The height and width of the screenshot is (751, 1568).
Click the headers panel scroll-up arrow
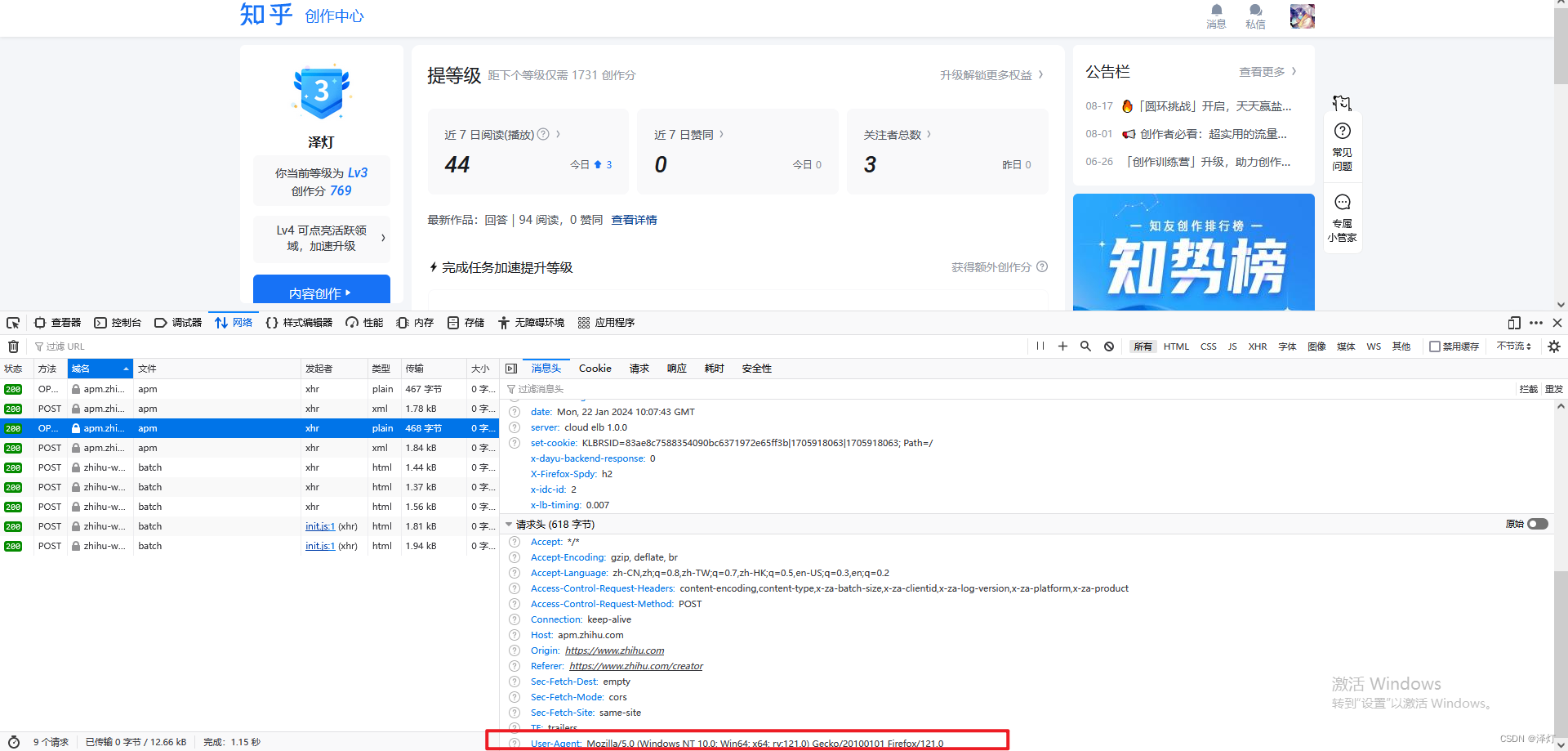click(x=1561, y=406)
